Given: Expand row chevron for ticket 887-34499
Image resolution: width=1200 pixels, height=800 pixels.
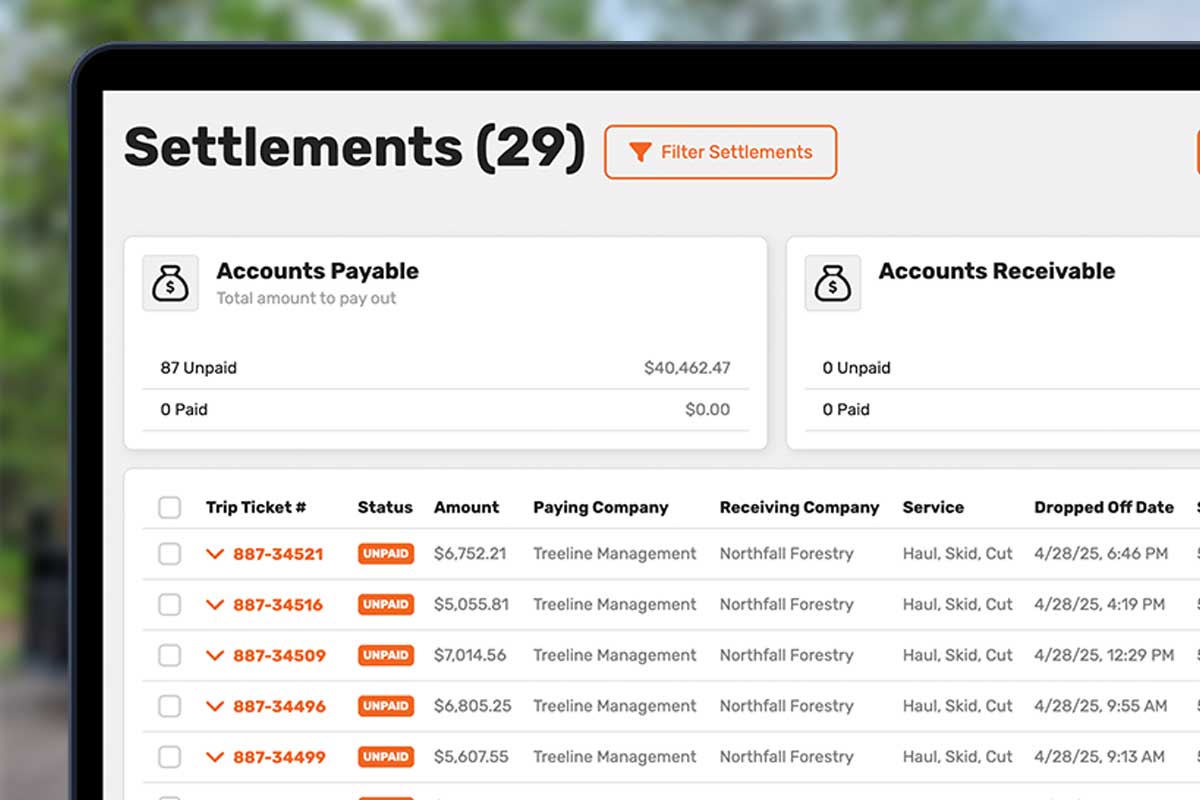Looking at the screenshot, I should 215,757.
